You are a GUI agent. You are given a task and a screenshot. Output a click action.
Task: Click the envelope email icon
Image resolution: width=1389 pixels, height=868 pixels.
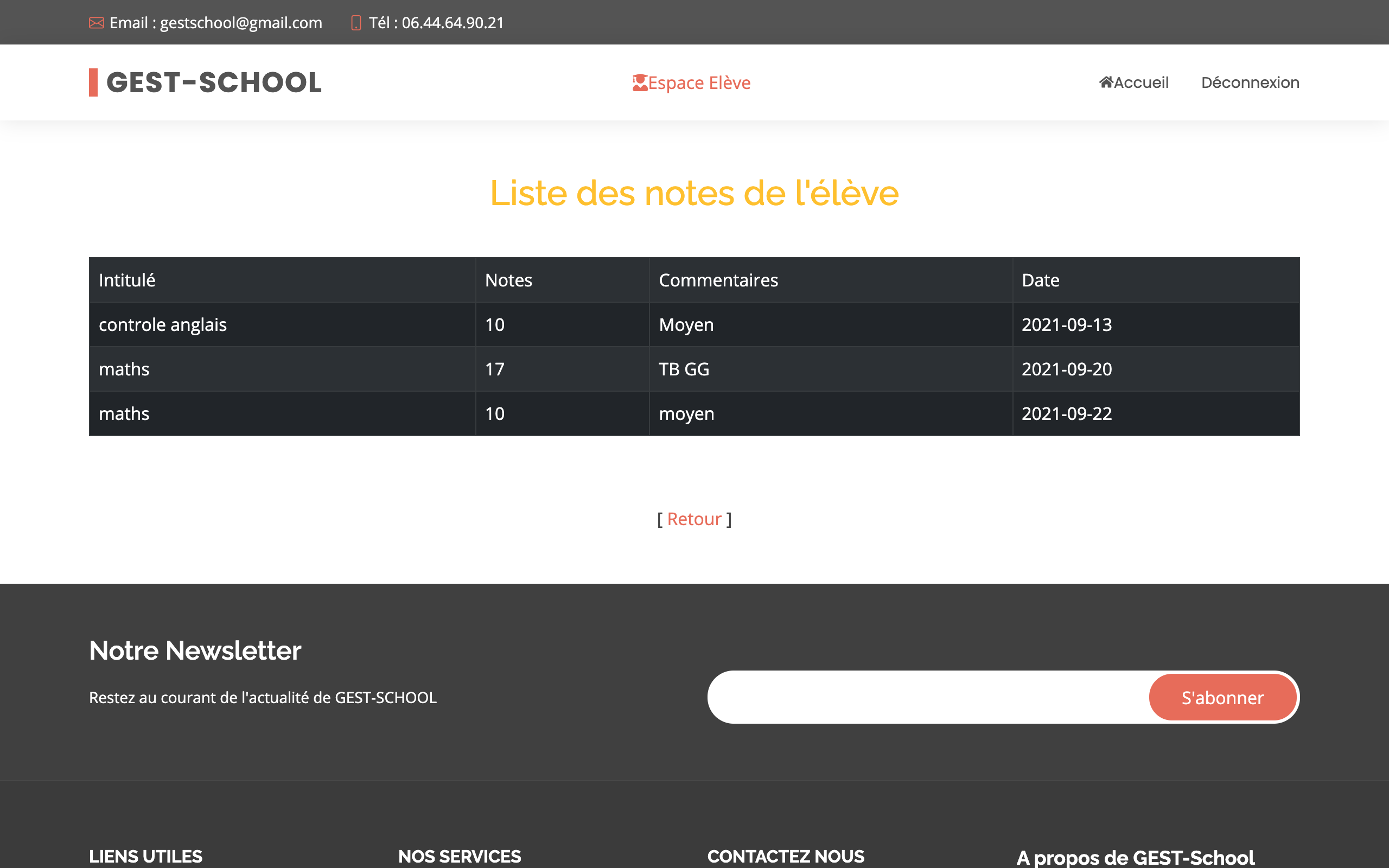pyautogui.click(x=97, y=23)
